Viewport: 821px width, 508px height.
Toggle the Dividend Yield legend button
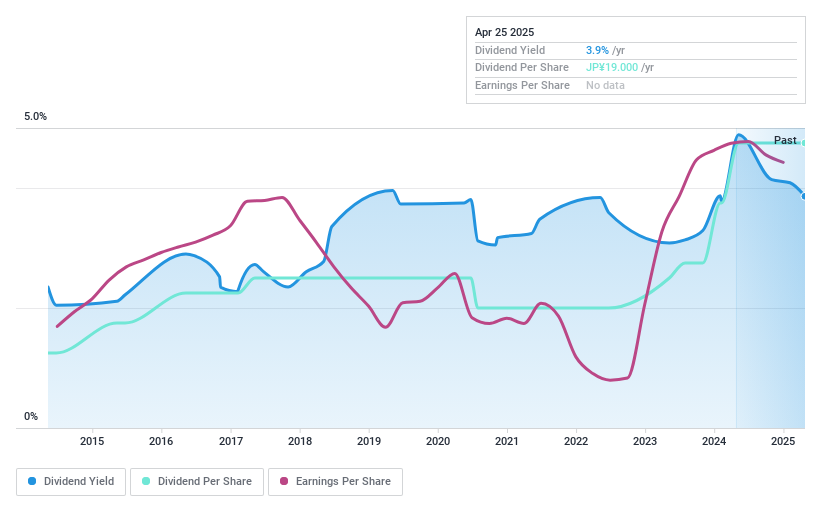pos(72,481)
